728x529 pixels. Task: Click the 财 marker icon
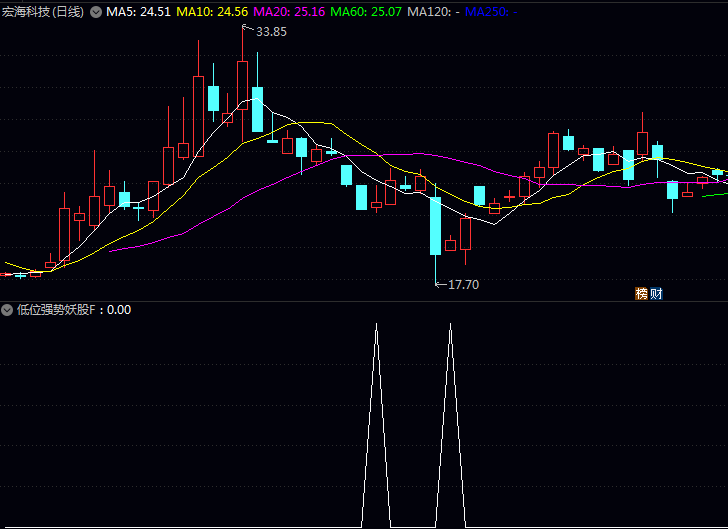[x=656, y=293]
